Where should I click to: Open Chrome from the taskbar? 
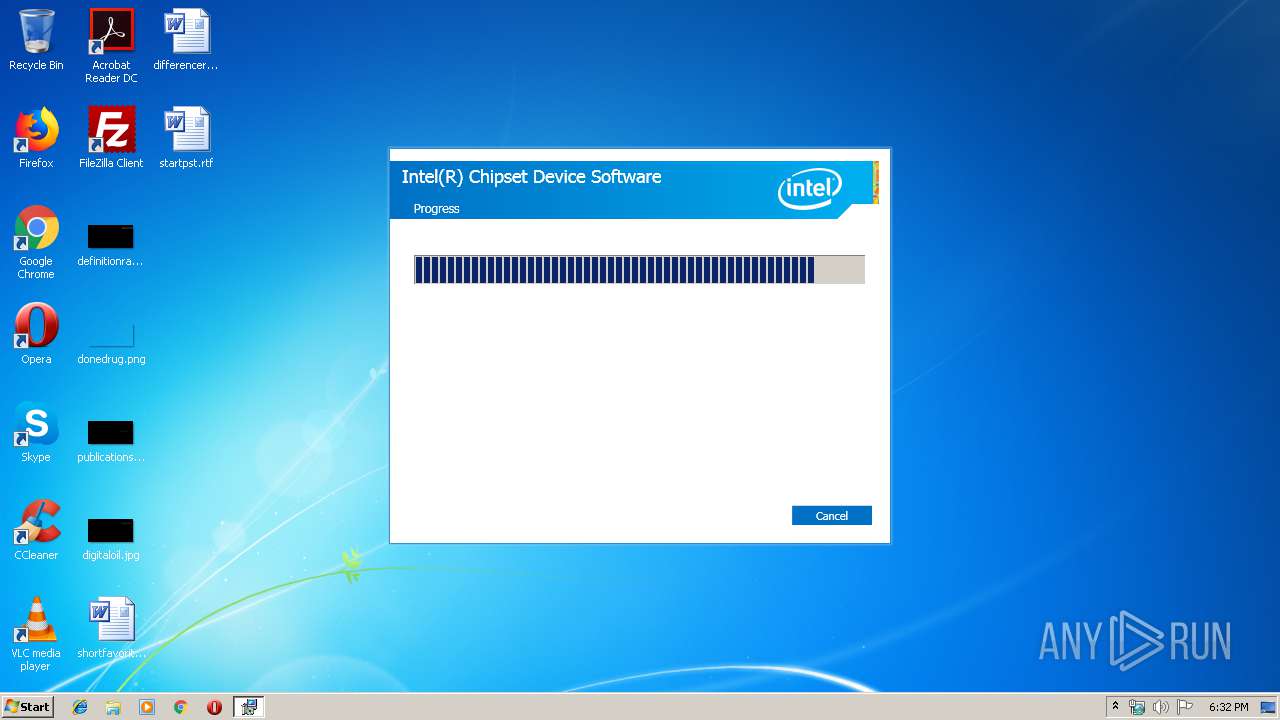(x=180, y=707)
